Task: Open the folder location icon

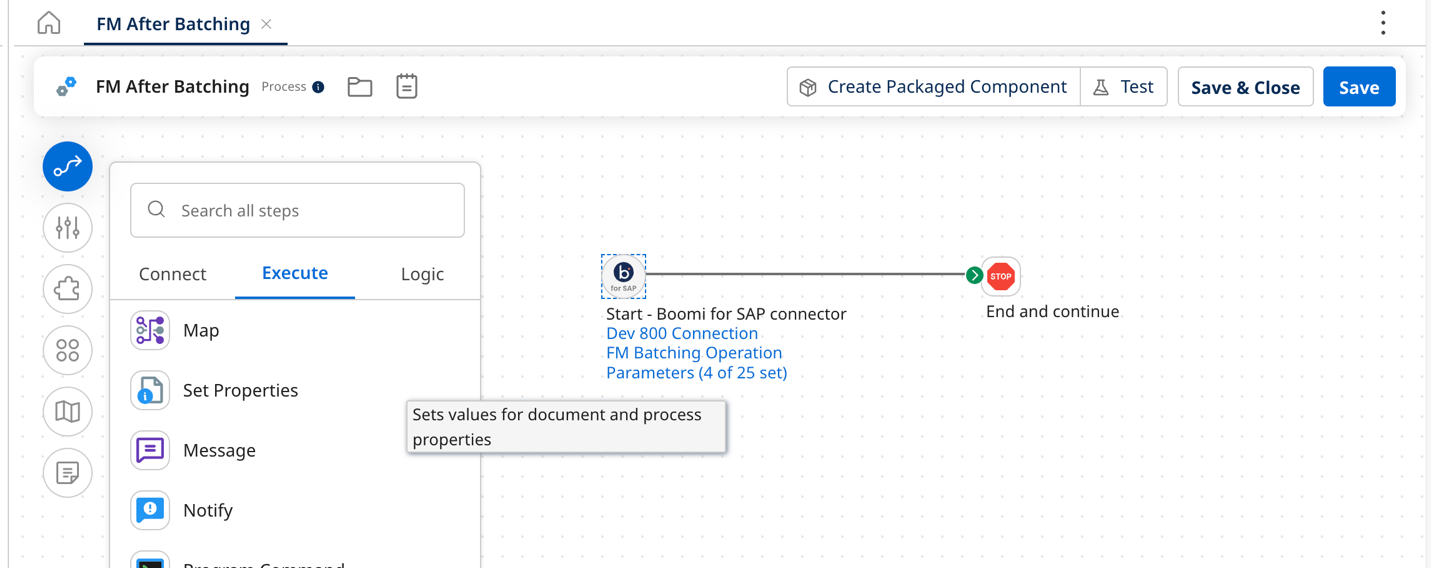Action: coord(360,87)
